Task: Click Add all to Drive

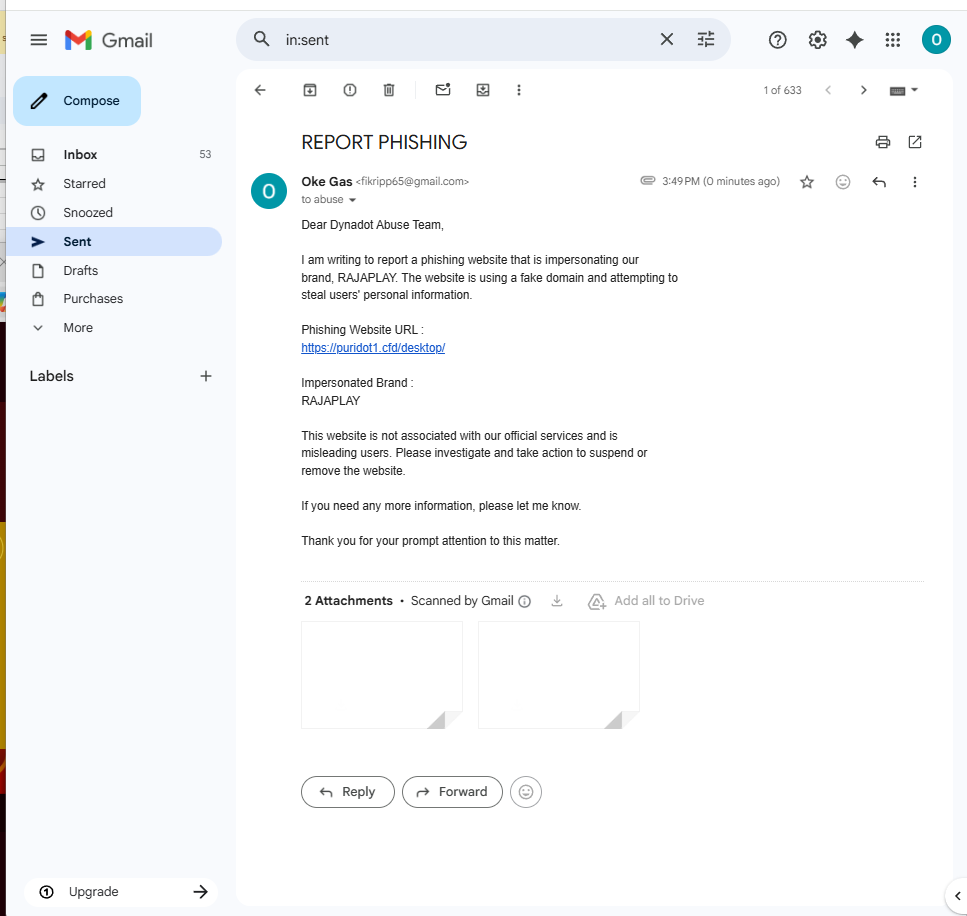Action: click(646, 601)
